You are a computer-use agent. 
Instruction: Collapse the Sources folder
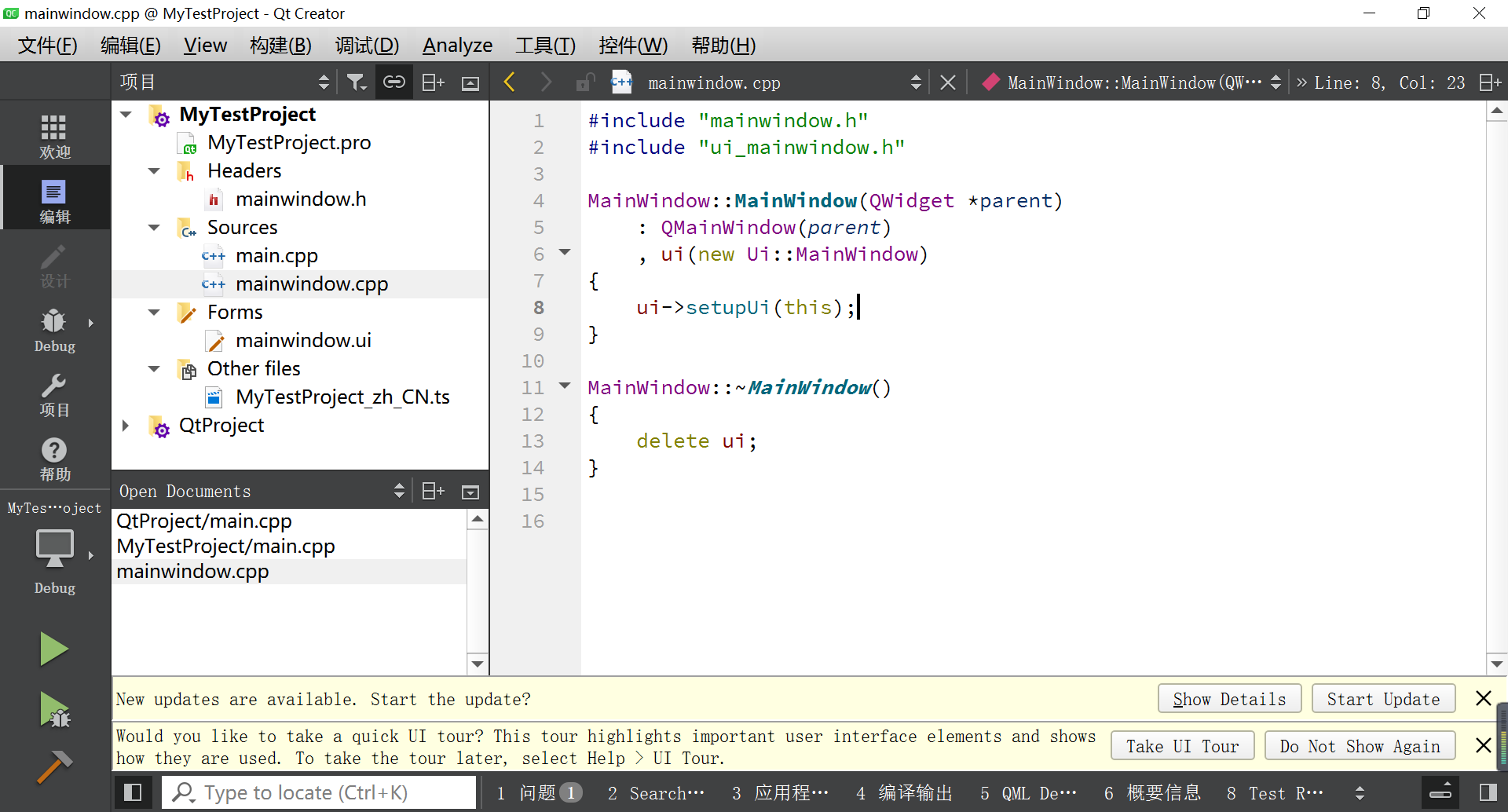pyautogui.click(x=154, y=228)
